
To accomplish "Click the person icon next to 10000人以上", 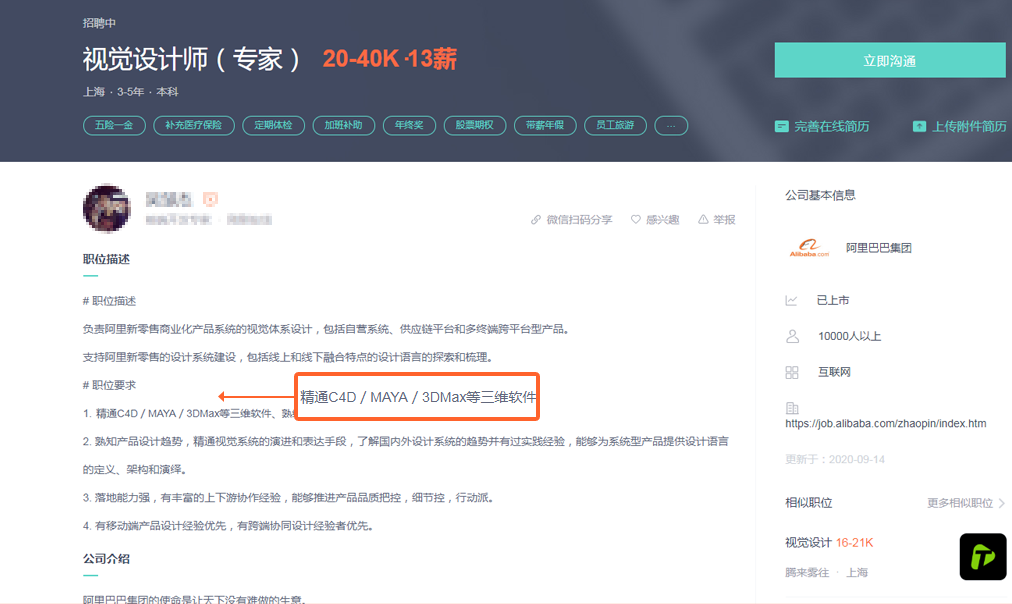I will click(792, 336).
